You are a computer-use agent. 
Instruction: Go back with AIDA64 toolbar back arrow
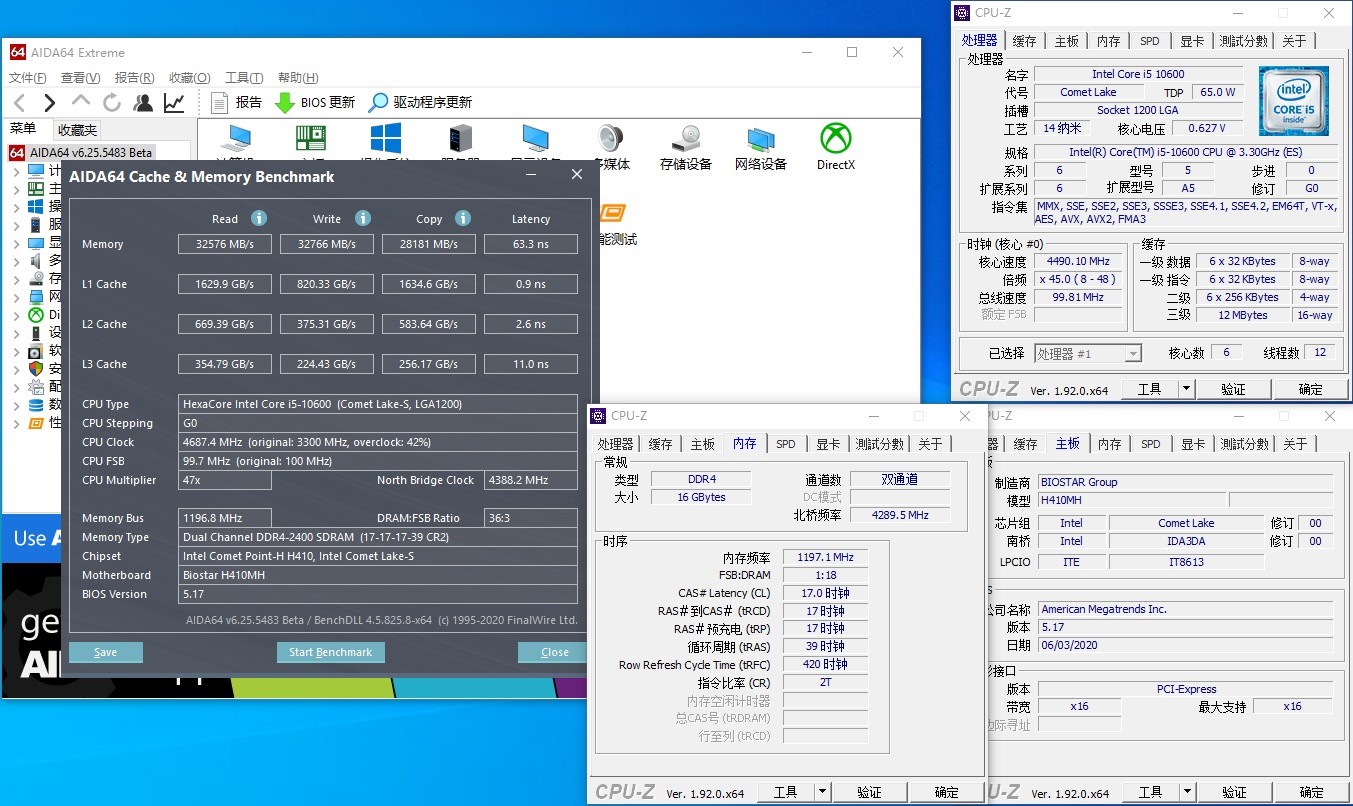coord(19,102)
